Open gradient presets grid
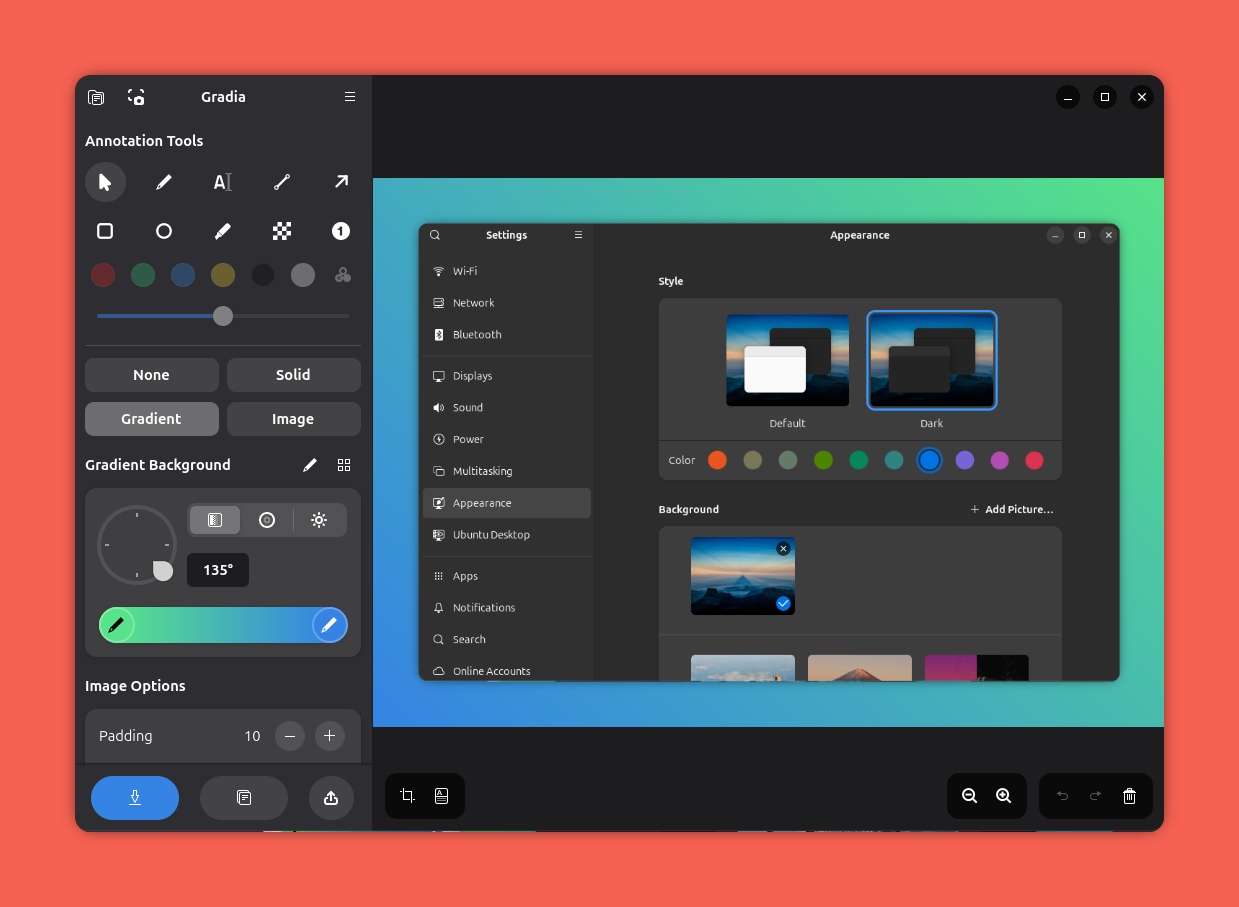Image resolution: width=1239 pixels, height=907 pixels. coord(344,465)
